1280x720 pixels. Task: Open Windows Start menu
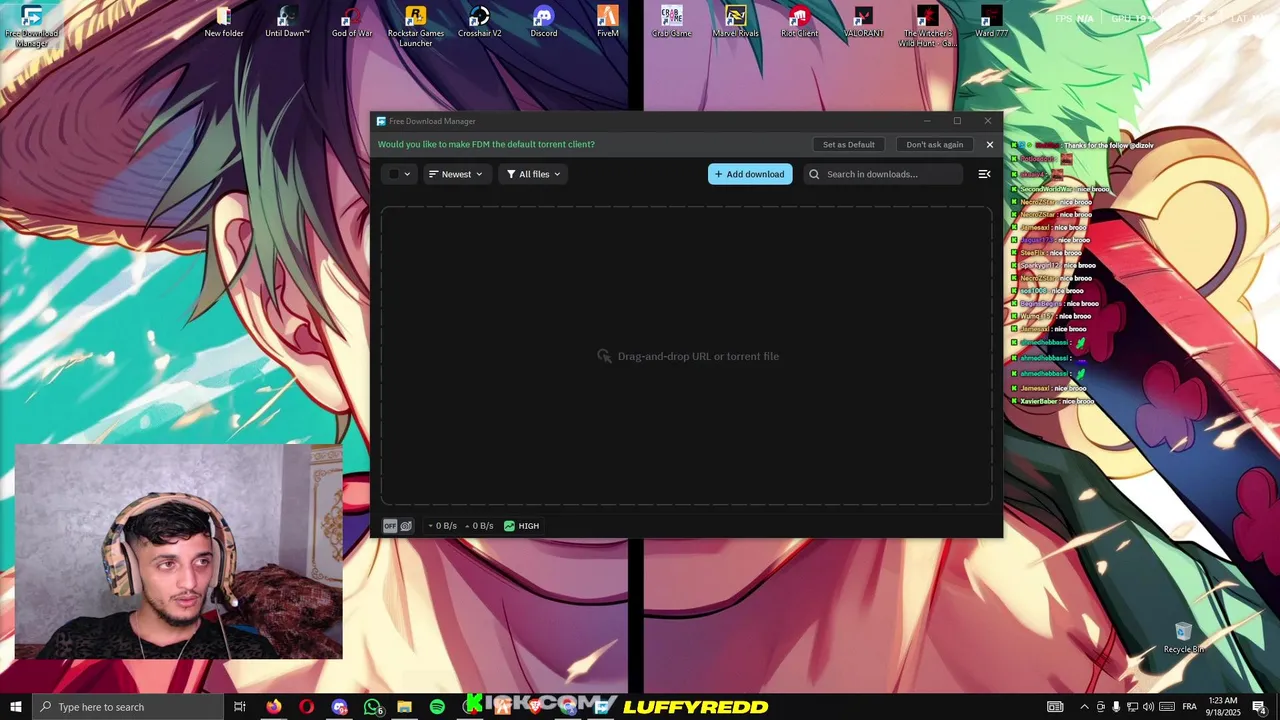(16, 707)
